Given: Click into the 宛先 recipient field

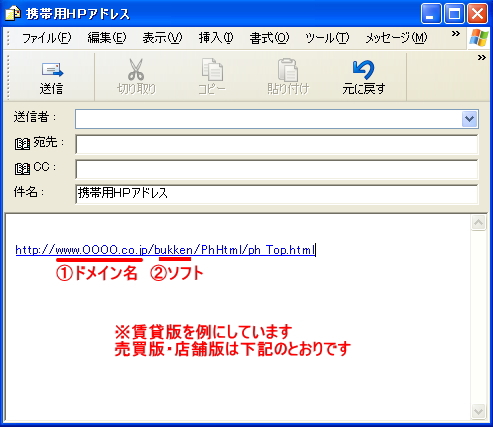Looking at the screenshot, I should point(277,144).
